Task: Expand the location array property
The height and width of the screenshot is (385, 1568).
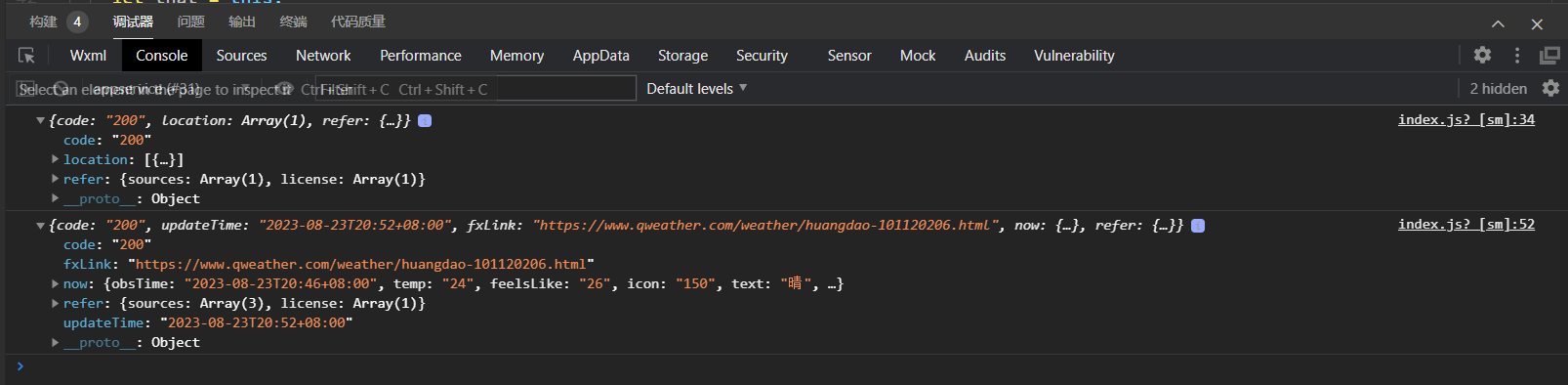Action: [x=56, y=159]
